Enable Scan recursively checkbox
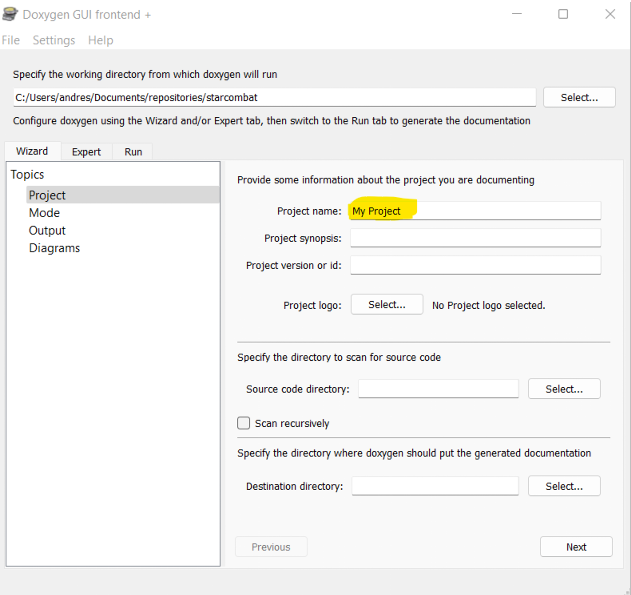The width and height of the screenshot is (631, 595). (243, 423)
